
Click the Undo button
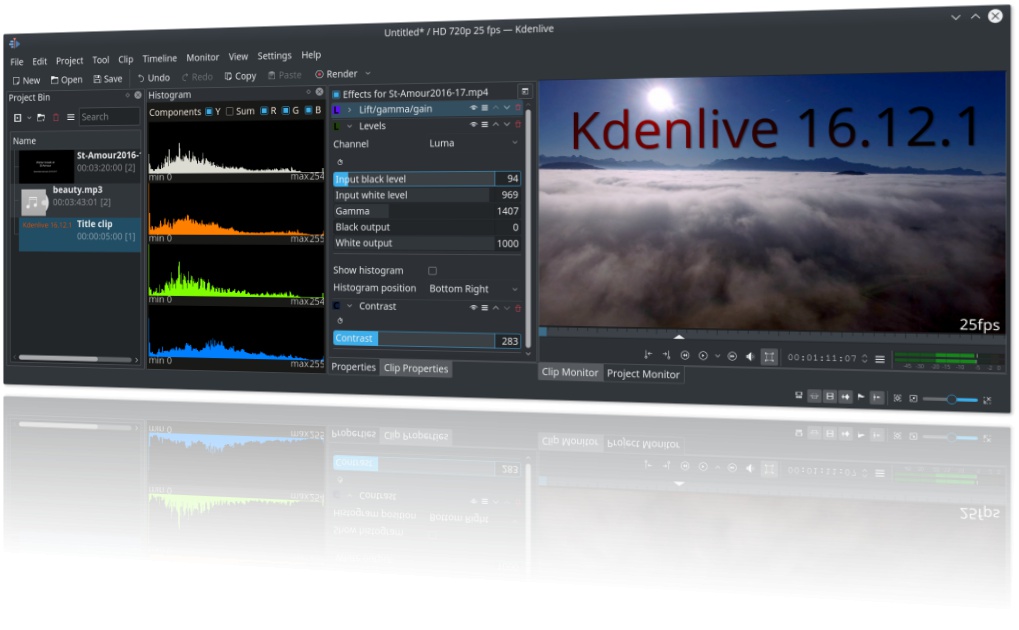coord(153,77)
